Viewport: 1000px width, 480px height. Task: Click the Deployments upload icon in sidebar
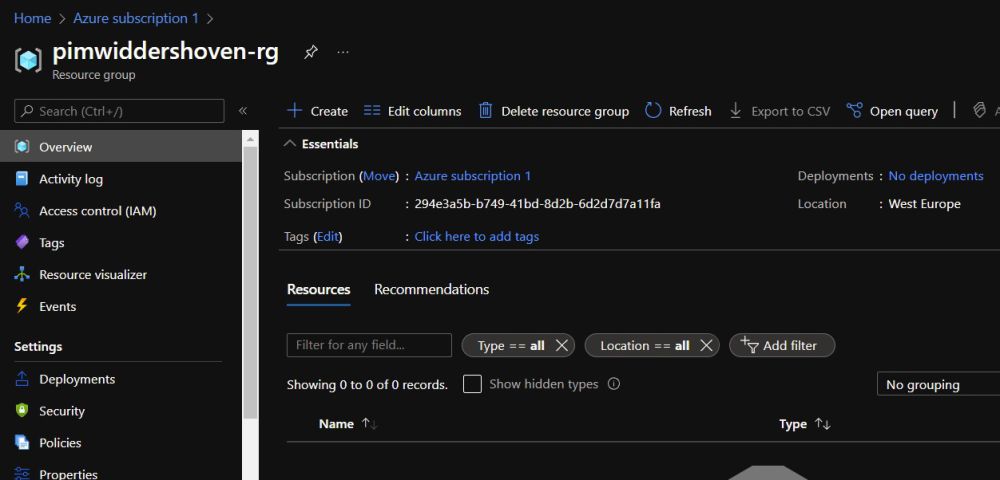pos(22,379)
